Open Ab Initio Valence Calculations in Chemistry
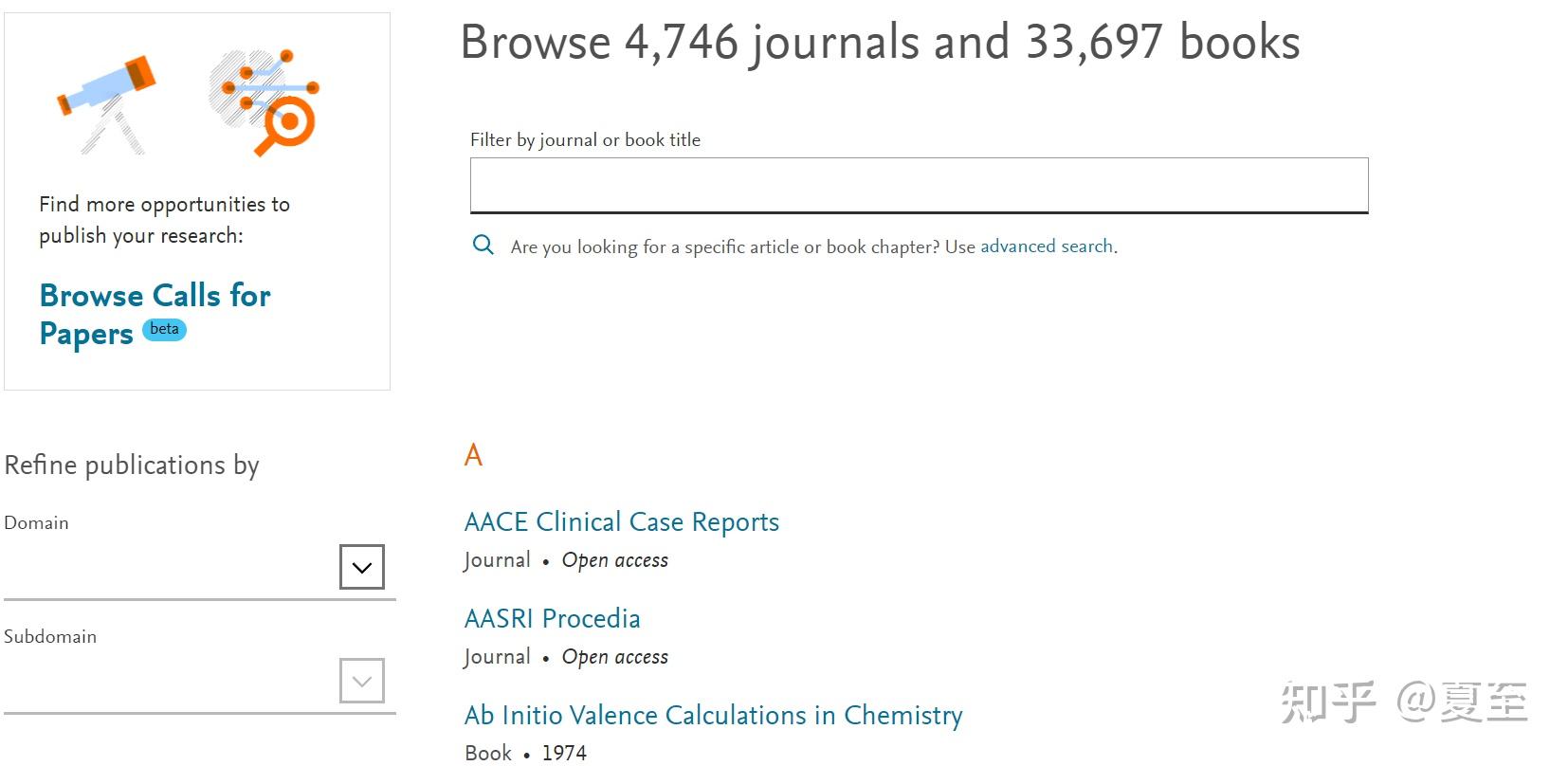This screenshot has height=766, width=1568. click(x=713, y=716)
